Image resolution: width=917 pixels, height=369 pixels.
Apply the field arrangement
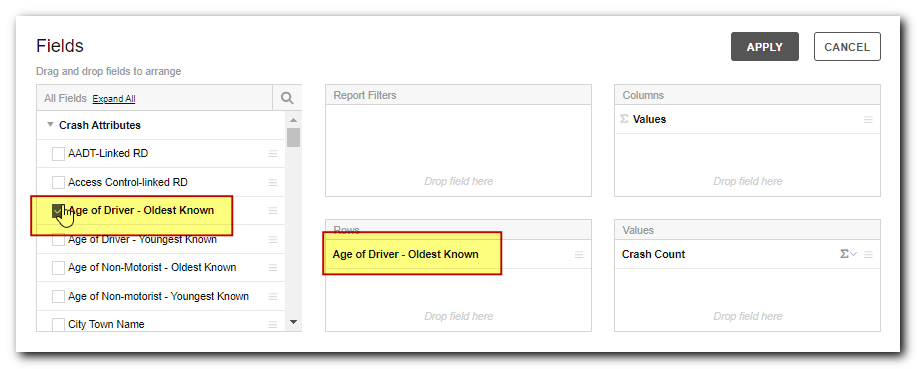[x=764, y=47]
